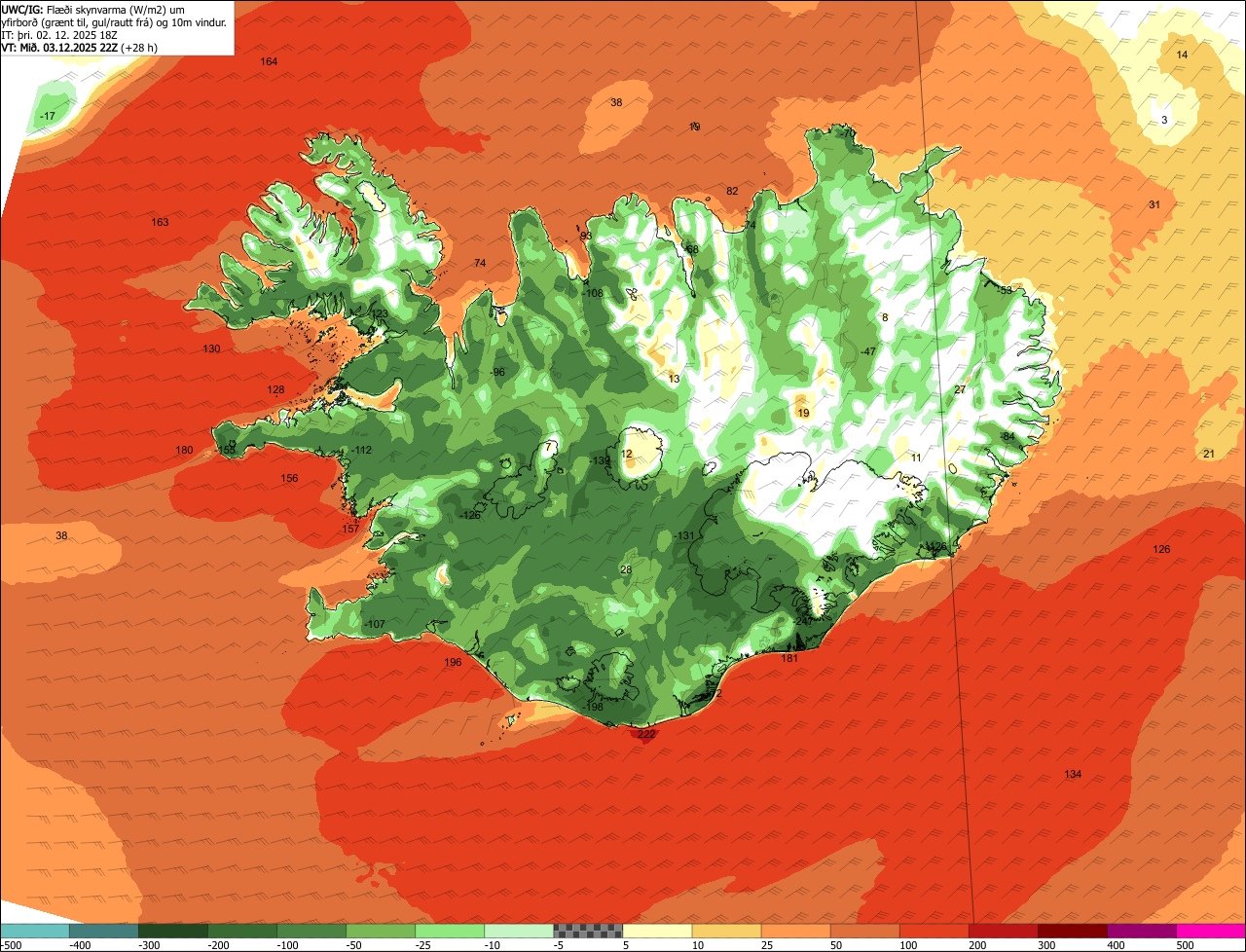Image resolution: width=1246 pixels, height=952 pixels.
Task: Click the map value '14' in the north-east corner
Action: coord(1182,55)
